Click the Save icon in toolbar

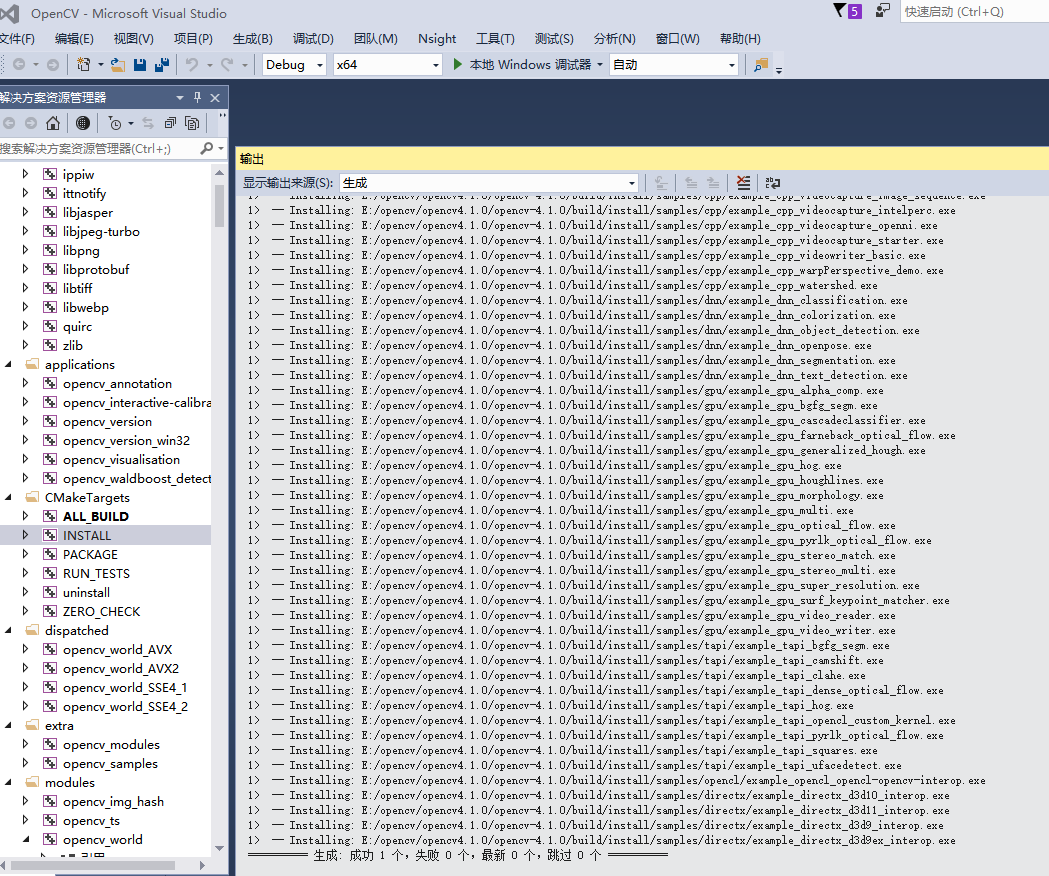pyautogui.click(x=140, y=64)
